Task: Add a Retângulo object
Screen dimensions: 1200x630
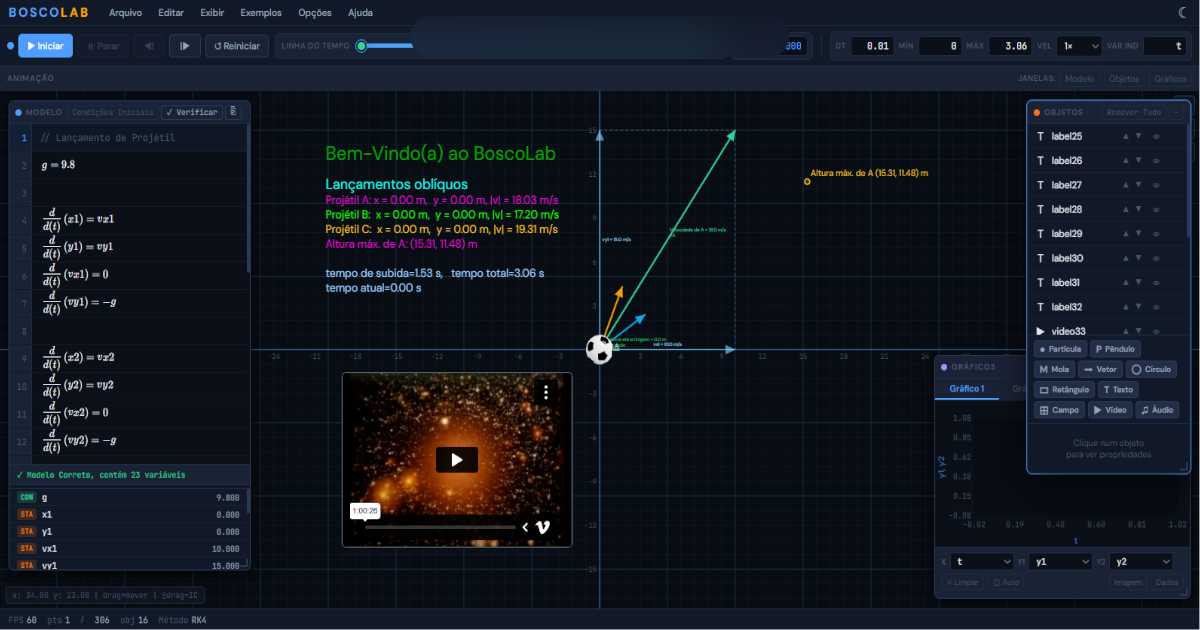Action: [1064, 390]
